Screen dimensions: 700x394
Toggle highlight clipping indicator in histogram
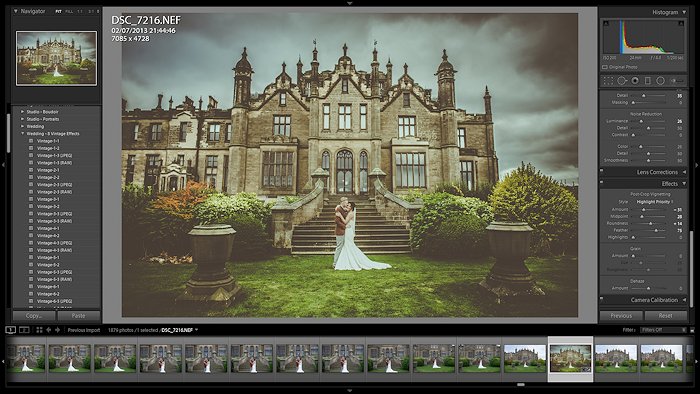point(682,23)
